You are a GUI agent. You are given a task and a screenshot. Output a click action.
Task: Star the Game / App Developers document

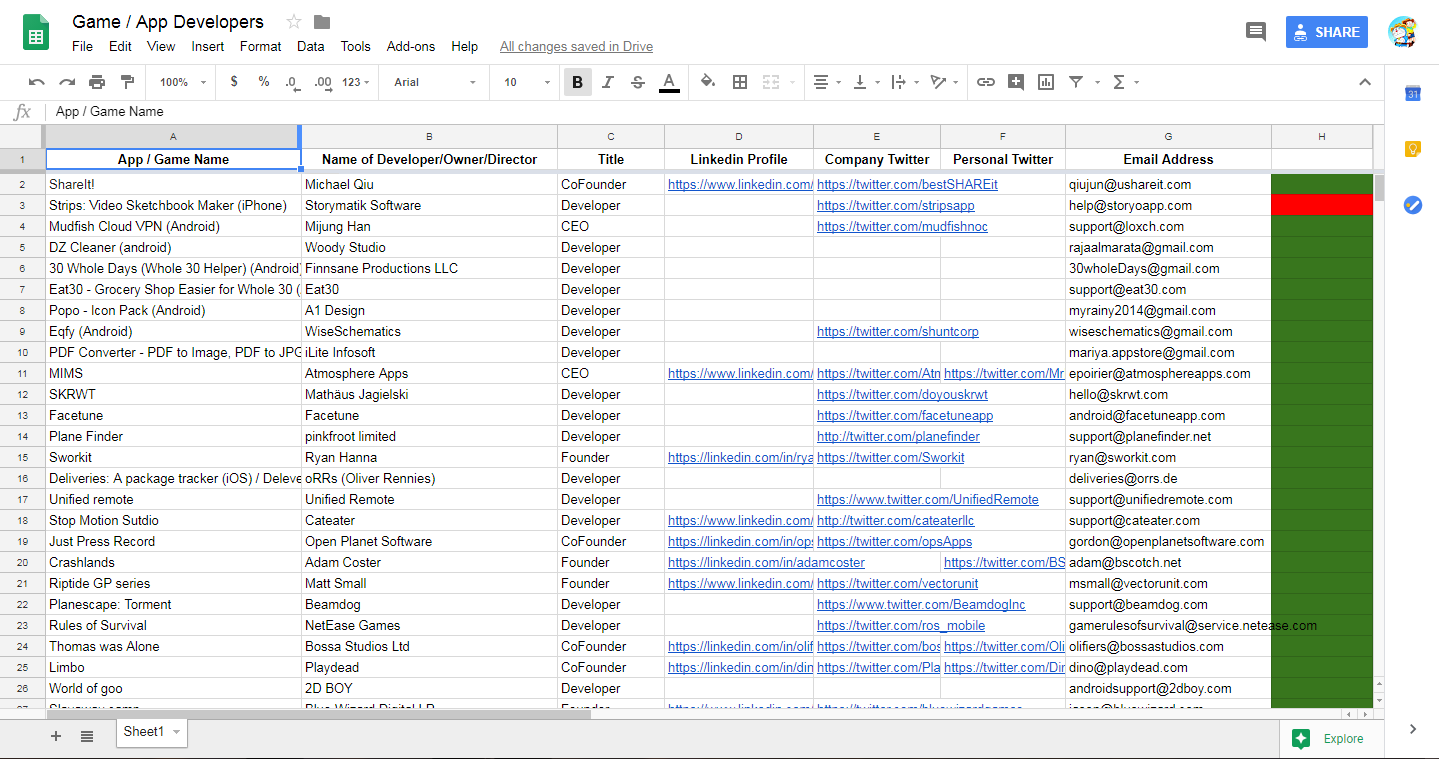coord(294,22)
